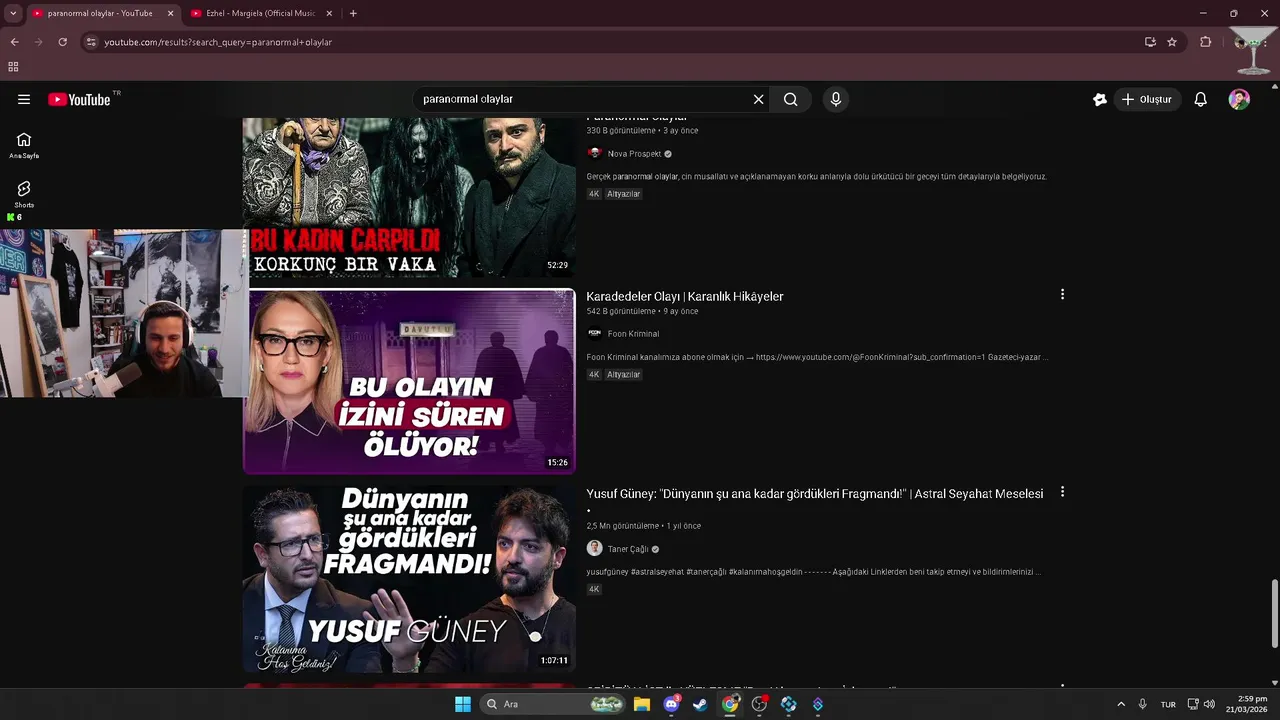Open Karadedeler Olayı video title
The height and width of the screenshot is (720, 1280).
click(x=685, y=296)
